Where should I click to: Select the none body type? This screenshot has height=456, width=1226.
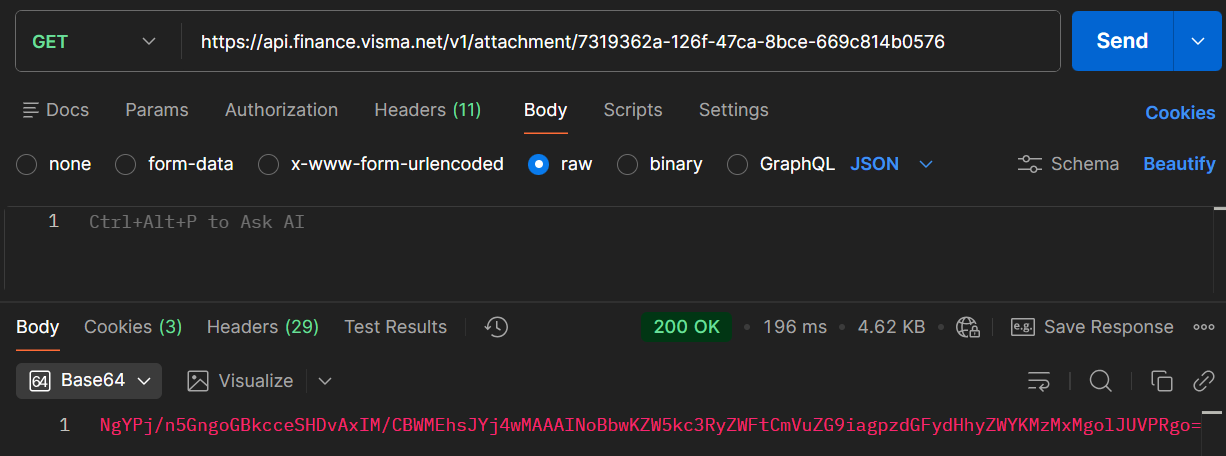click(x=27, y=164)
